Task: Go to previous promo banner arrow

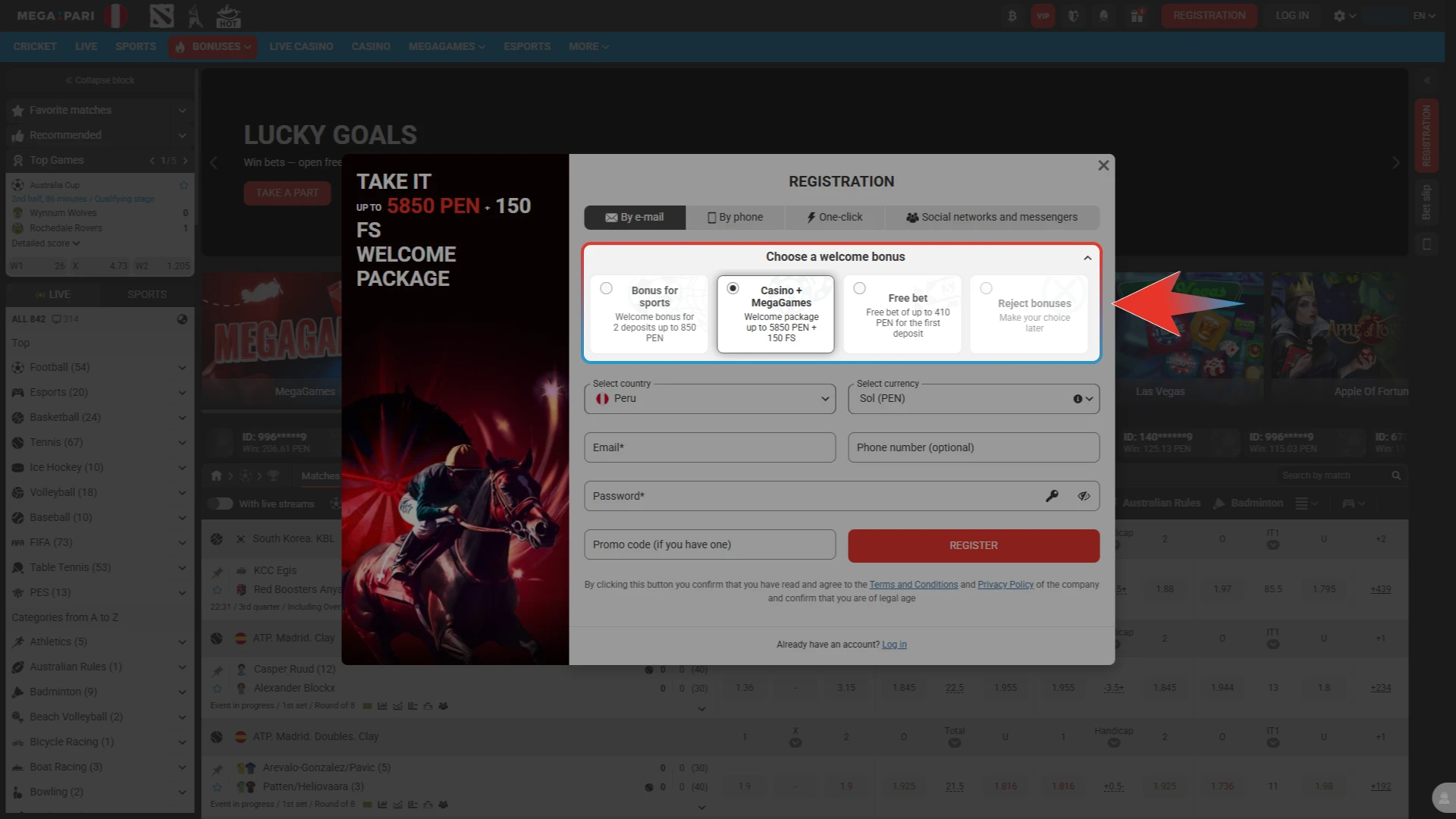Action: click(x=213, y=163)
